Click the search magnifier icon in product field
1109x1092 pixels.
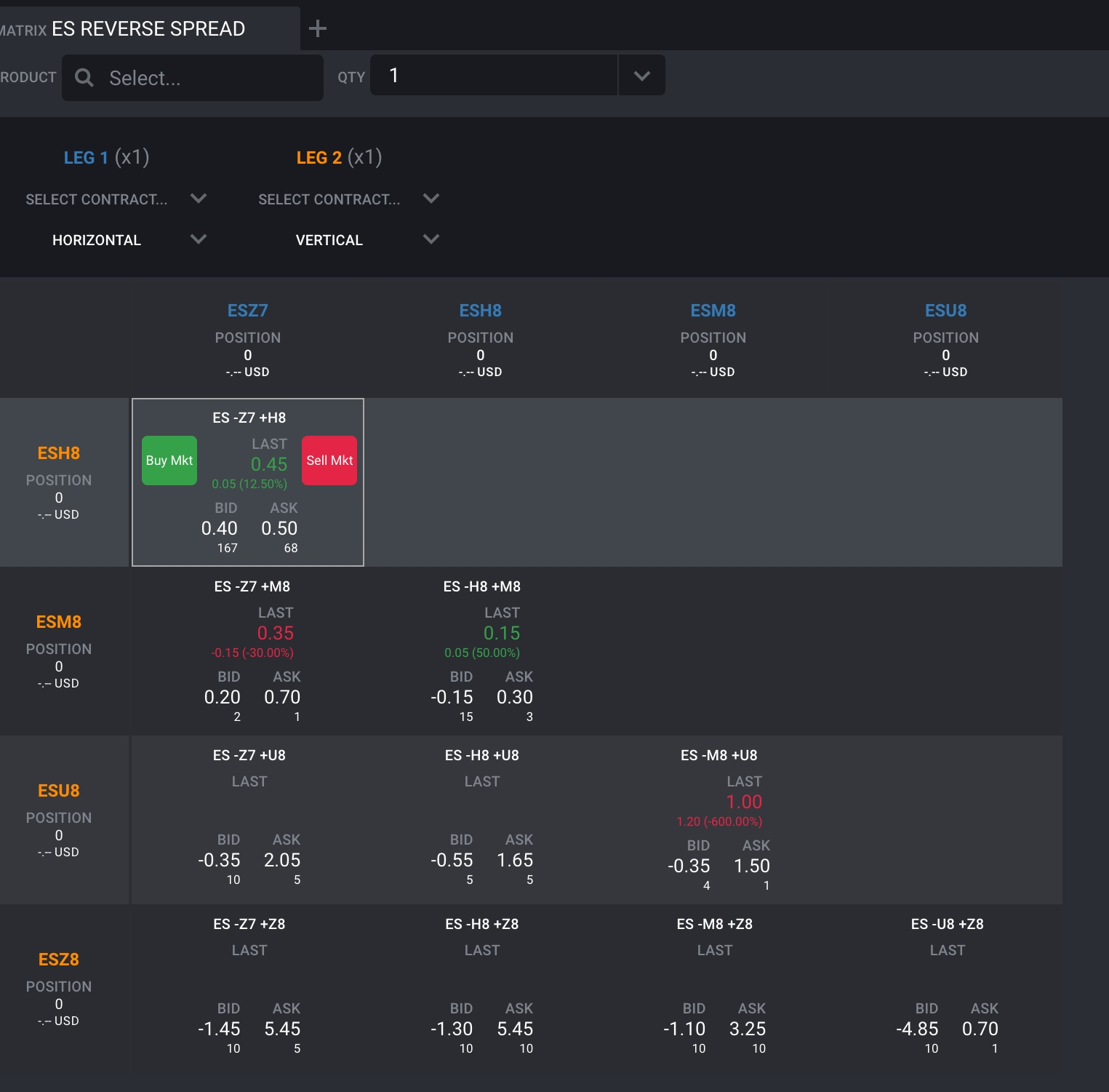pos(84,77)
